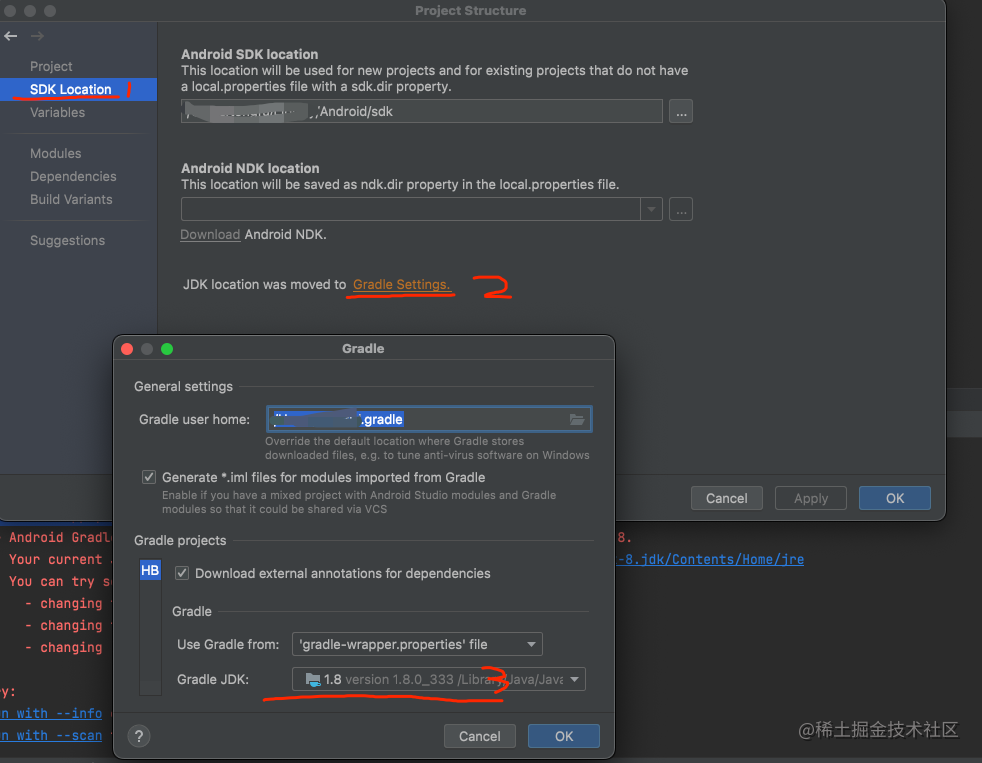Open Variables section in sidebar
The height and width of the screenshot is (763, 982).
(x=58, y=113)
